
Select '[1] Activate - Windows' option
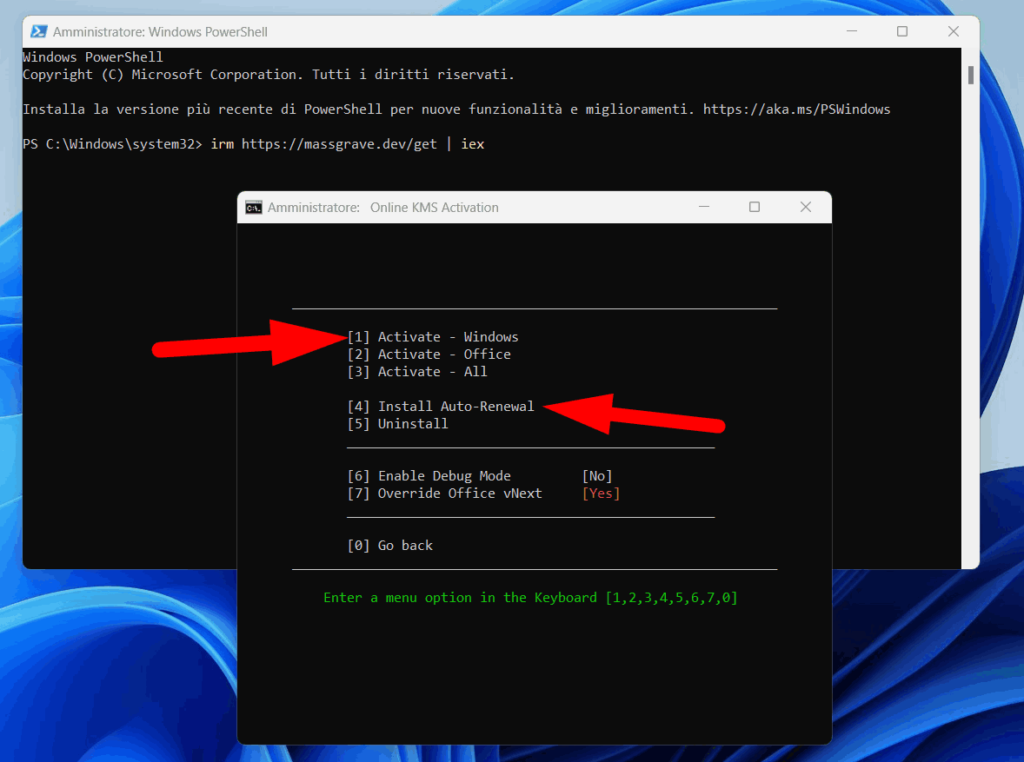tap(432, 337)
